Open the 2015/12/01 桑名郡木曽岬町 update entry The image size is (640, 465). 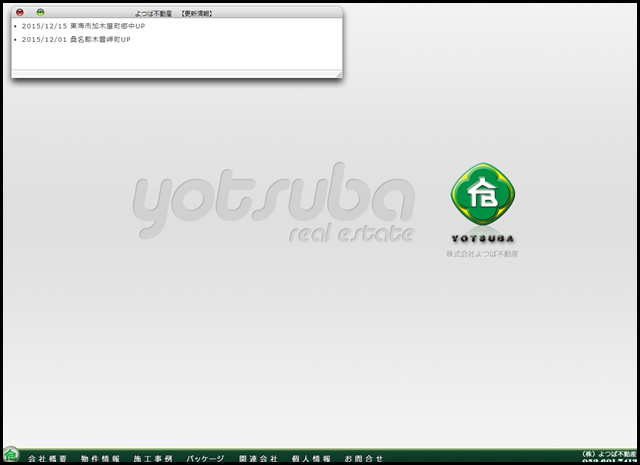pyautogui.click(x=76, y=40)
